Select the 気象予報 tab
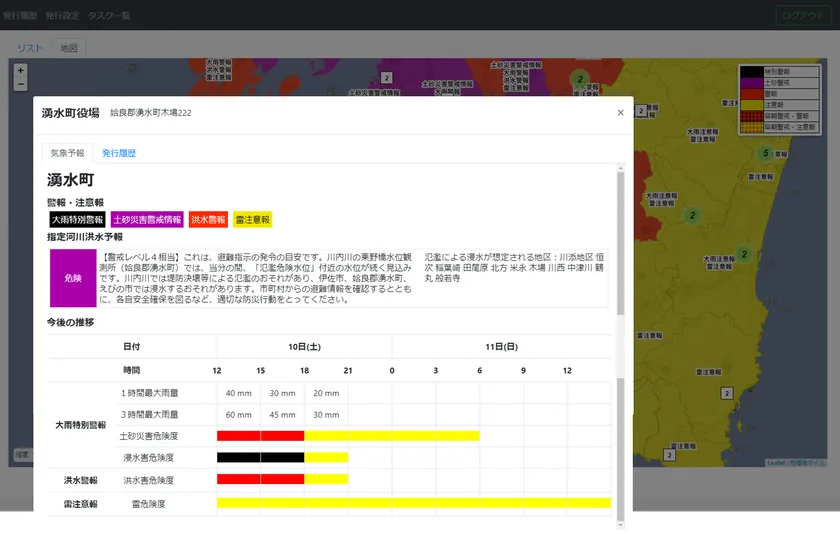 pyautogui.click(x=67, y=153)
